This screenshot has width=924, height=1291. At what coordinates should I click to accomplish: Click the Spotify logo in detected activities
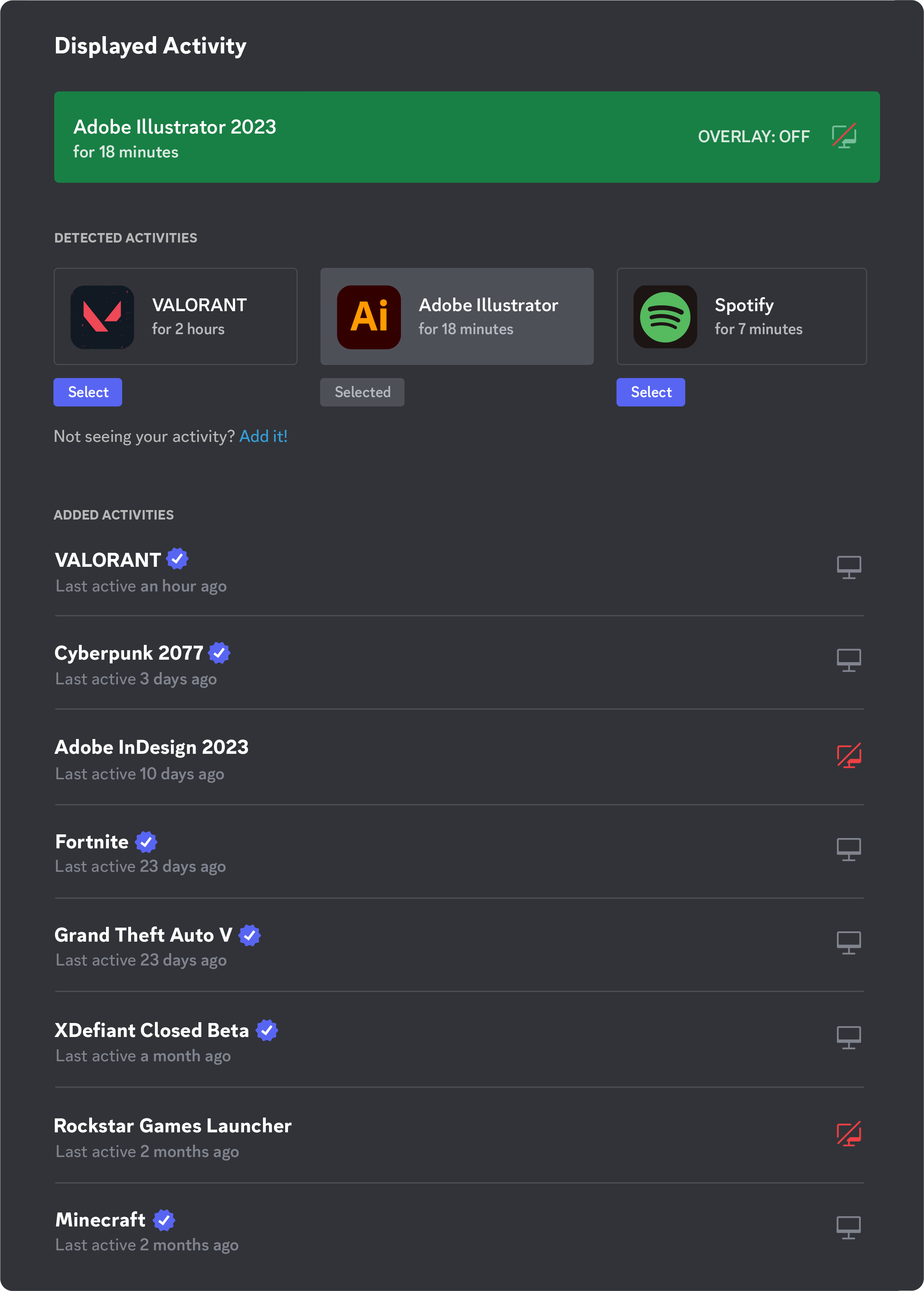666,316
